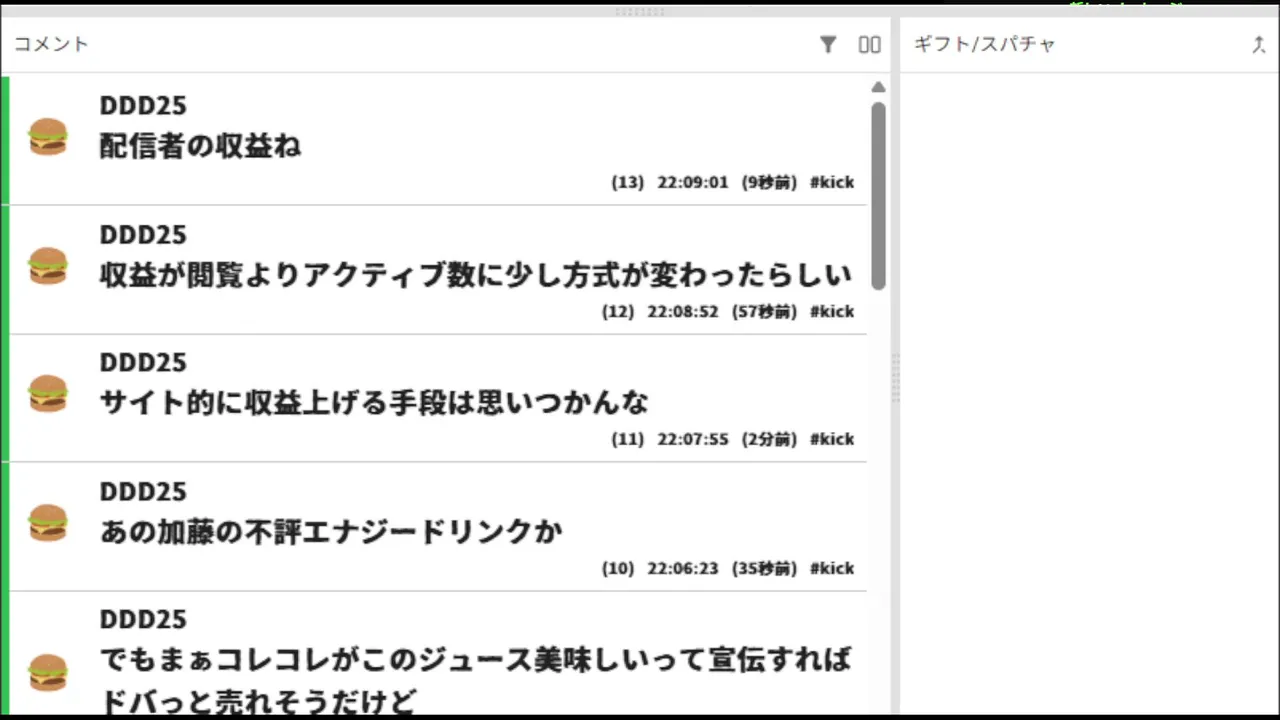Select comment 収益が閲覧よりアクティブ数に少し方式が変わったらしい
Image resolution: width=1280 pixels, height=720 pixels.
476,274
